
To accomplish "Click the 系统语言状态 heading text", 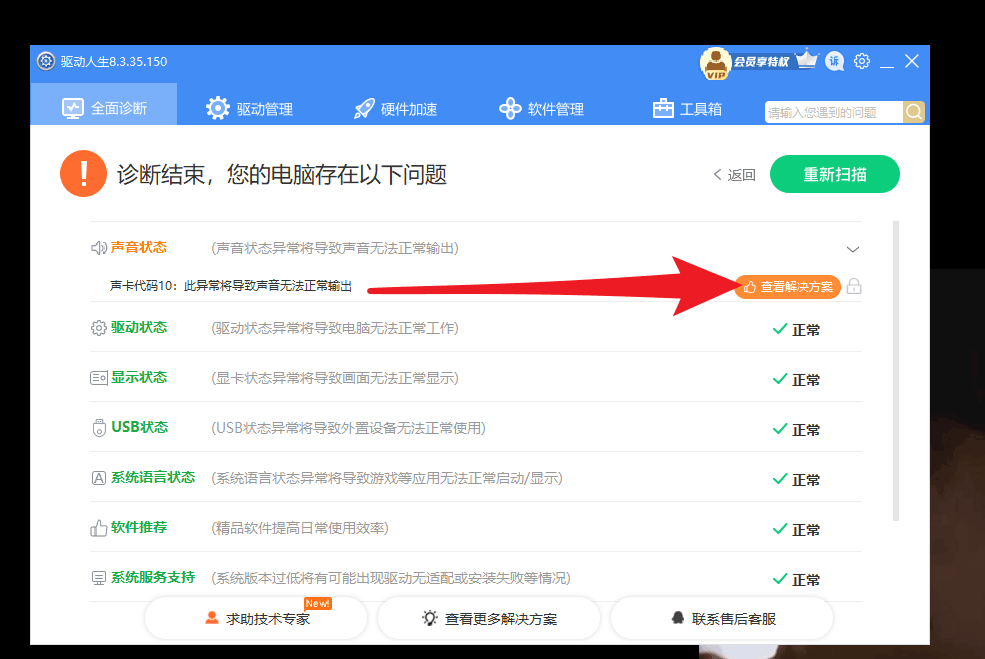I will tap(153, 477).
